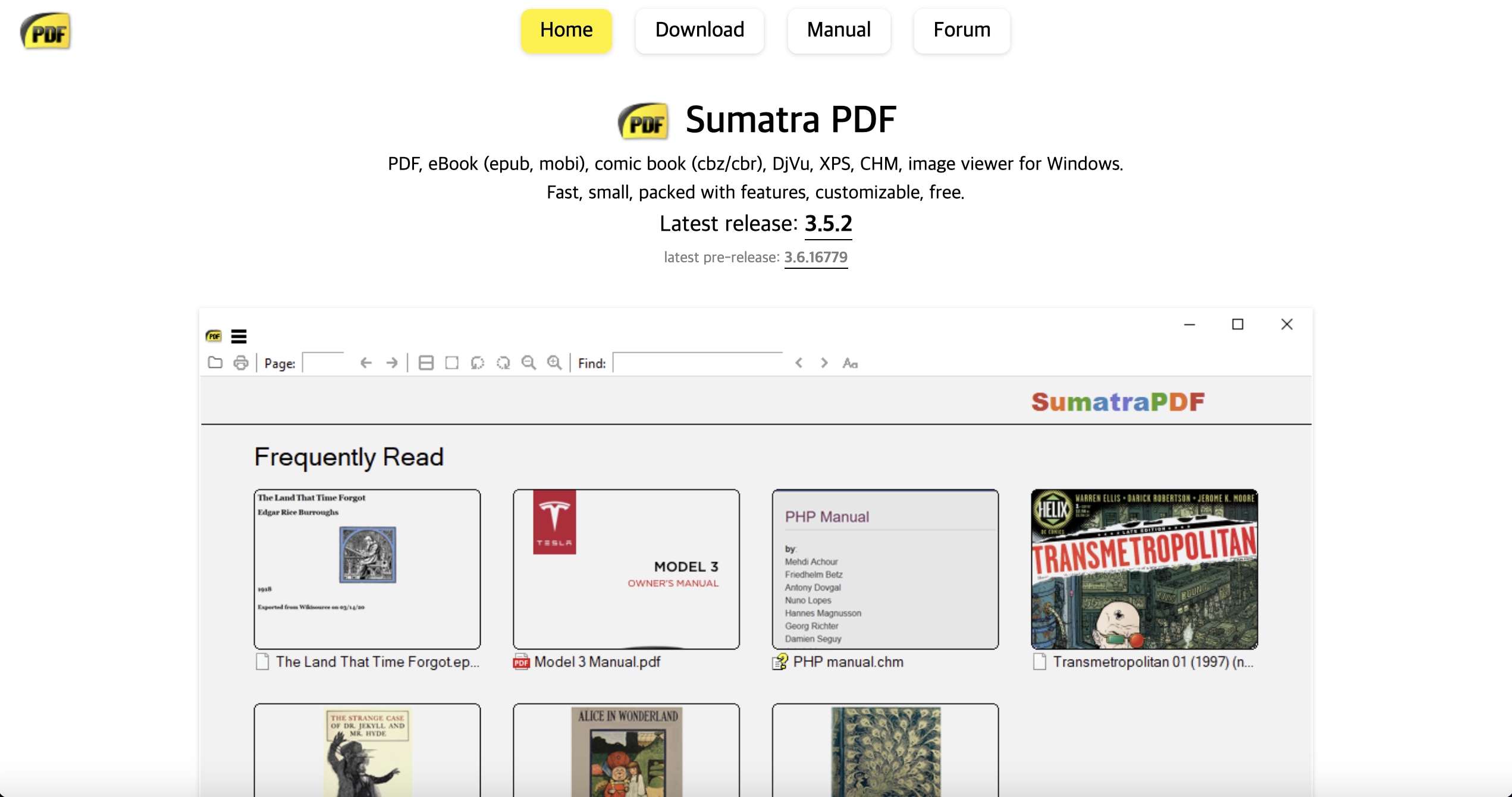Click file icon beside Land That Time Forgot
The width and height of the screenshot is (1512, 797).
point(262,662)
